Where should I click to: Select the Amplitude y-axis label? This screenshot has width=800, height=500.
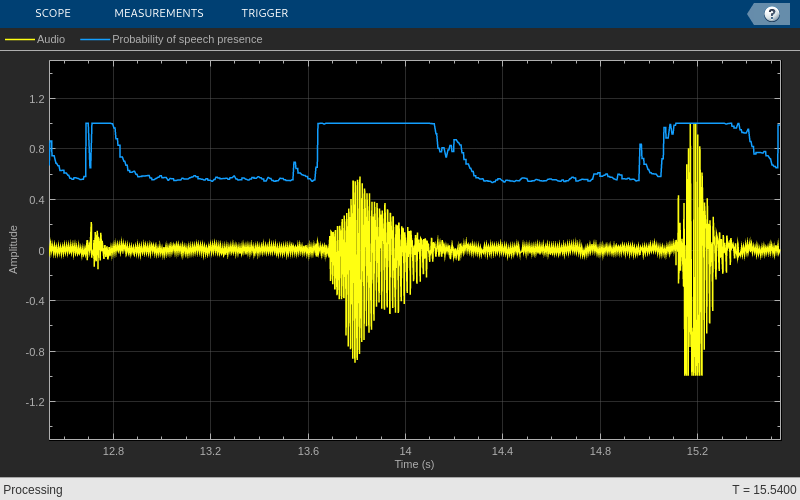(13, 249)
